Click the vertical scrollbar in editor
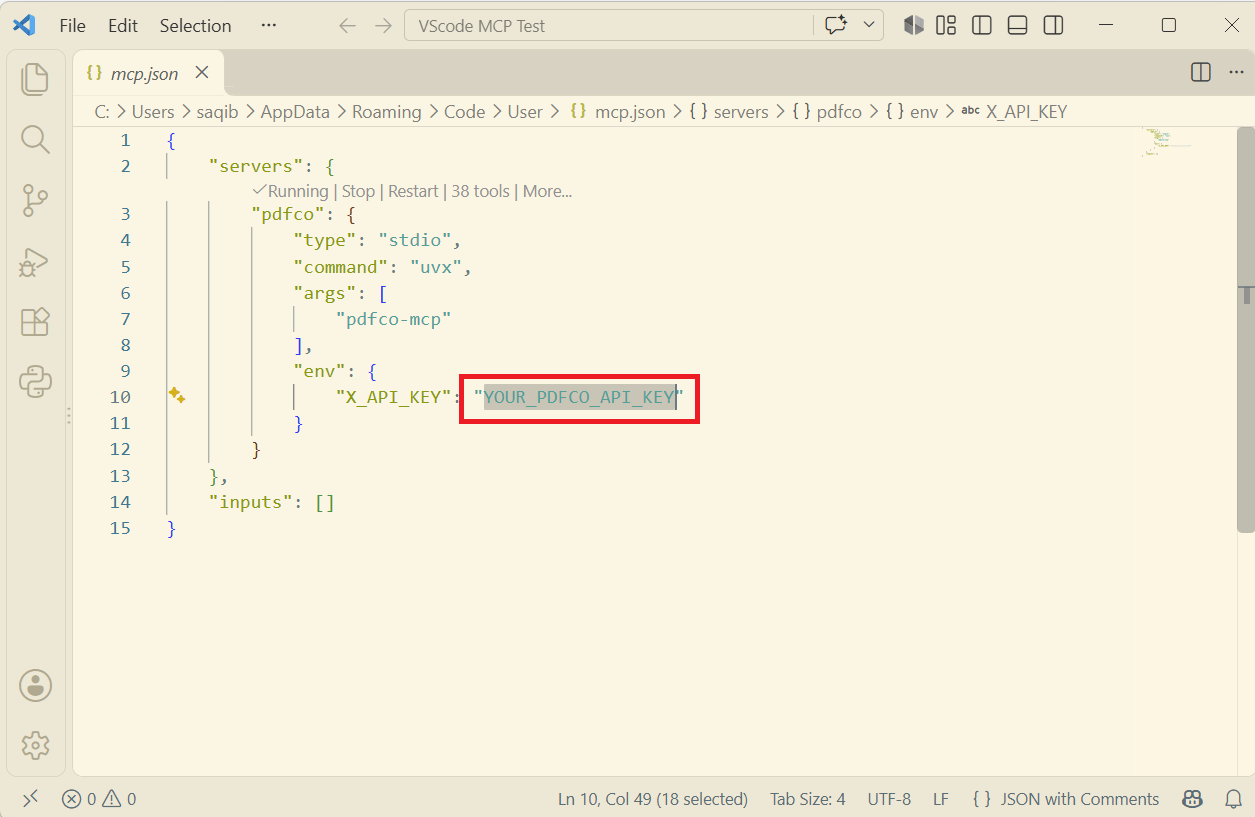1255x817 pixels. coord(1246,330)
